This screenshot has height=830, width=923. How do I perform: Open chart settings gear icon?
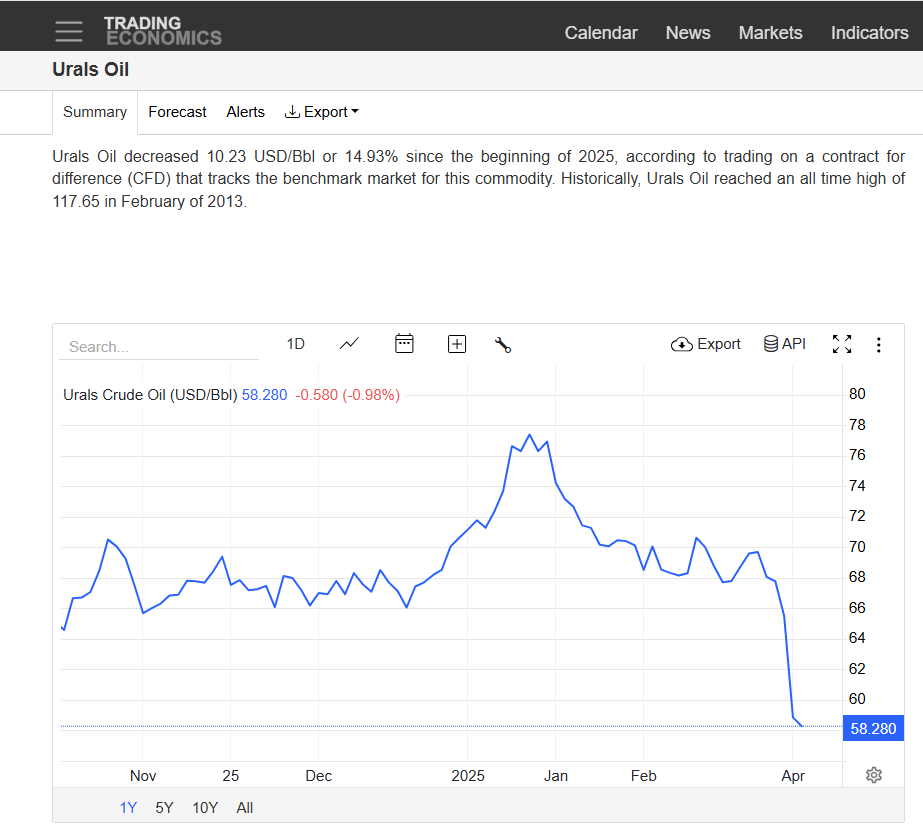874,775
